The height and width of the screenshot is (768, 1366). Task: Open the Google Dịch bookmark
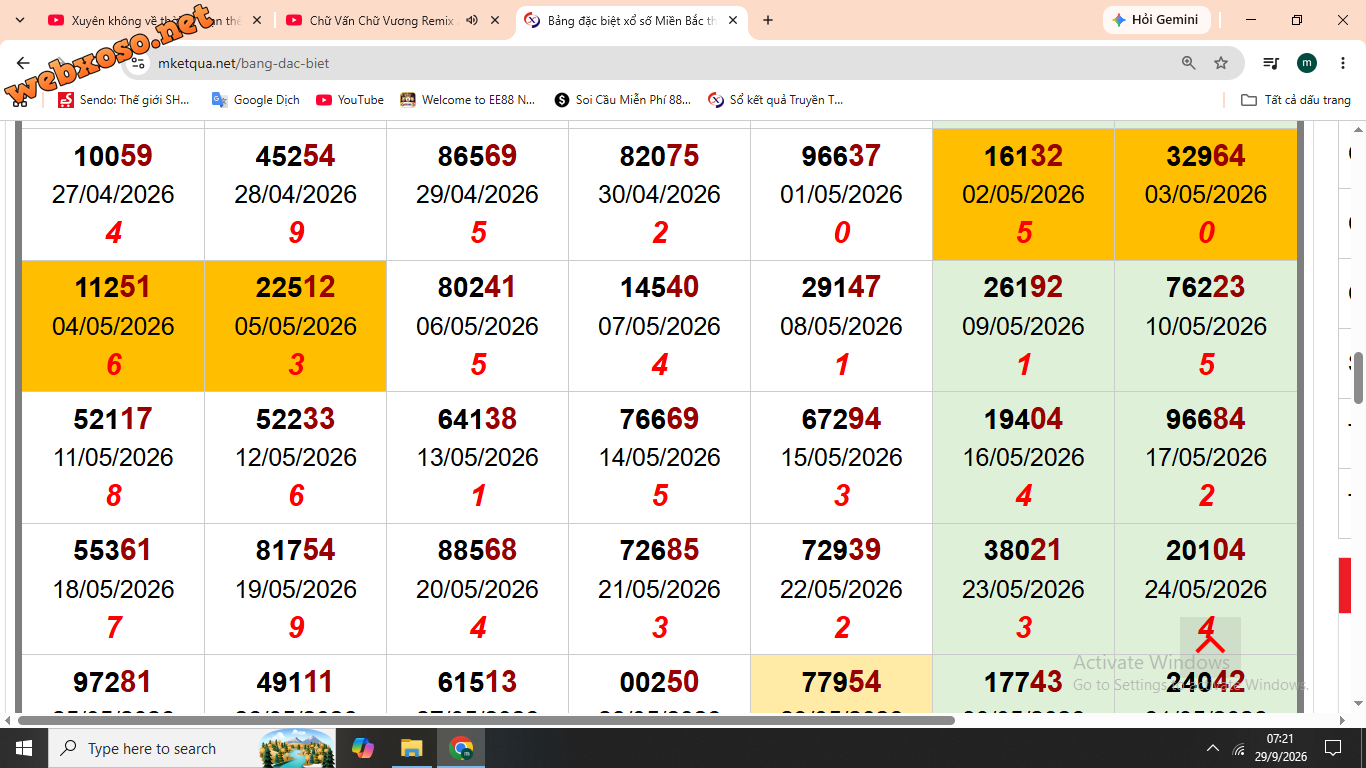(256, 100)
